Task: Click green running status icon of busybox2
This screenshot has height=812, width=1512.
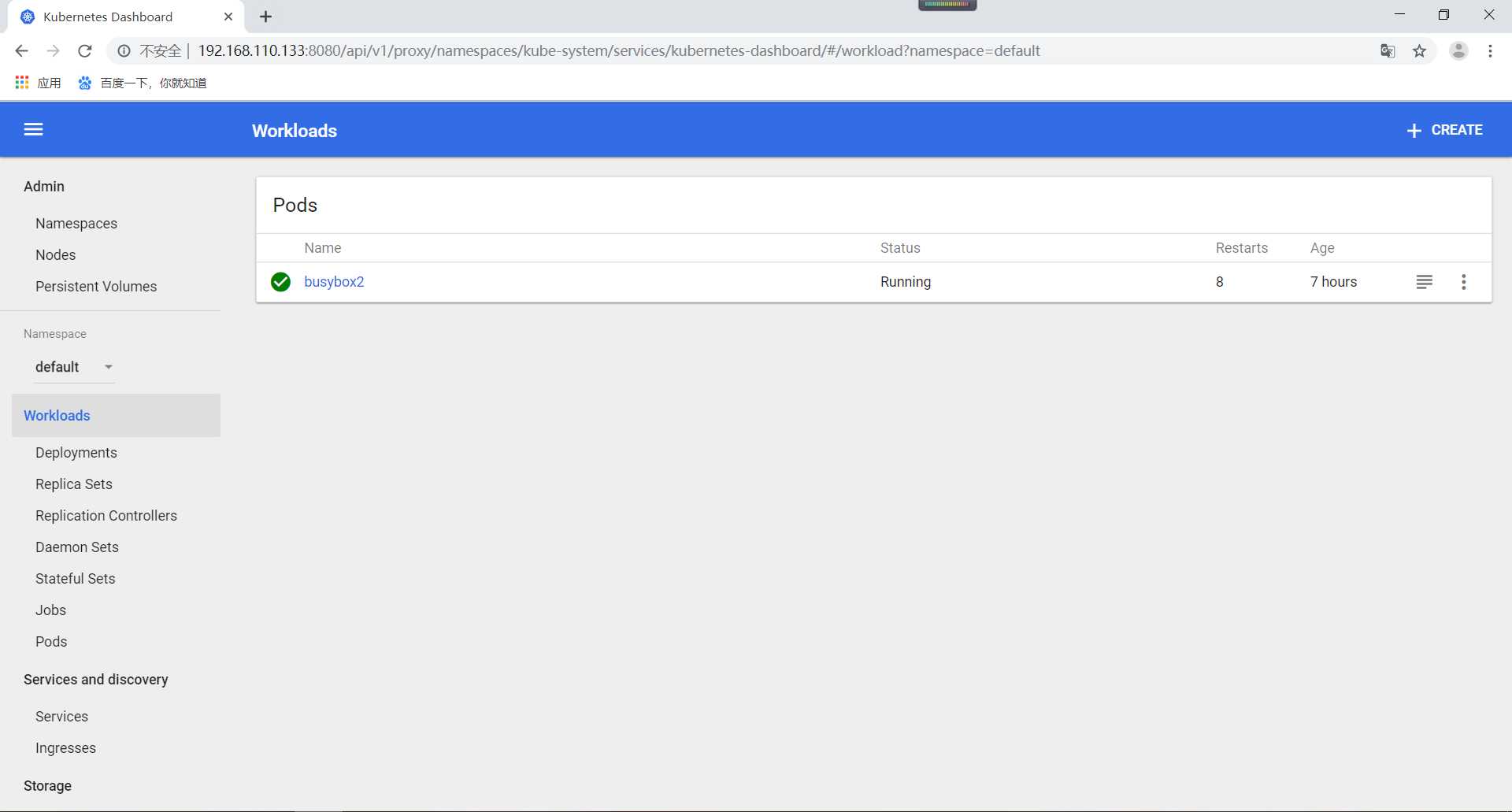Action: [280, 282]
